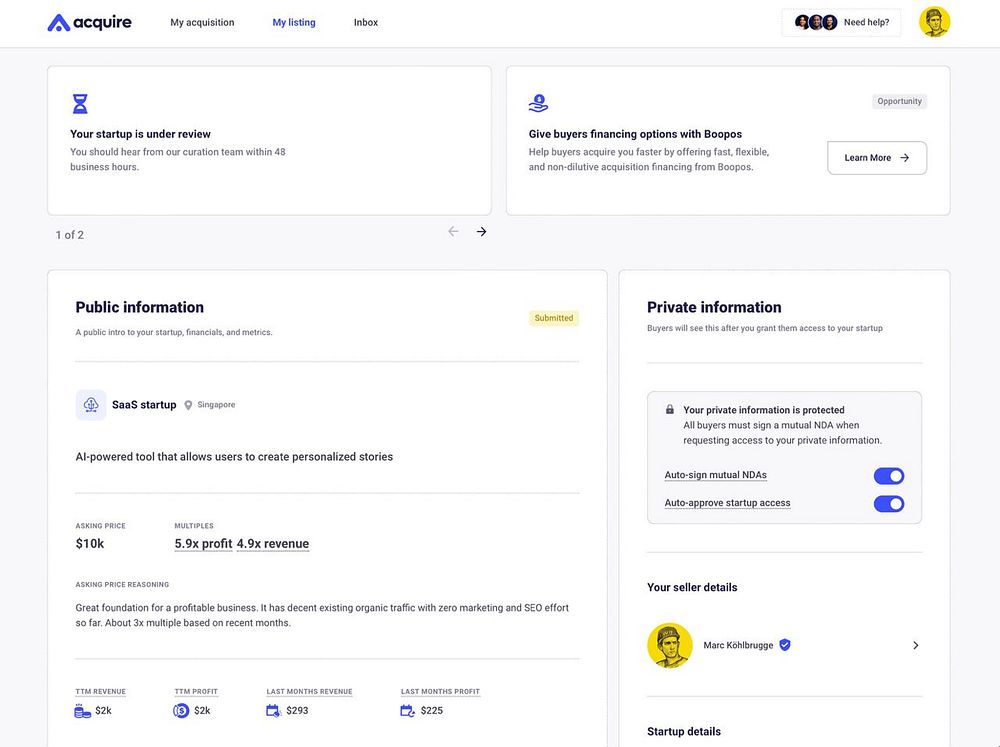Toggle Auto-sign mutual NDAs switch

point(888,476)
